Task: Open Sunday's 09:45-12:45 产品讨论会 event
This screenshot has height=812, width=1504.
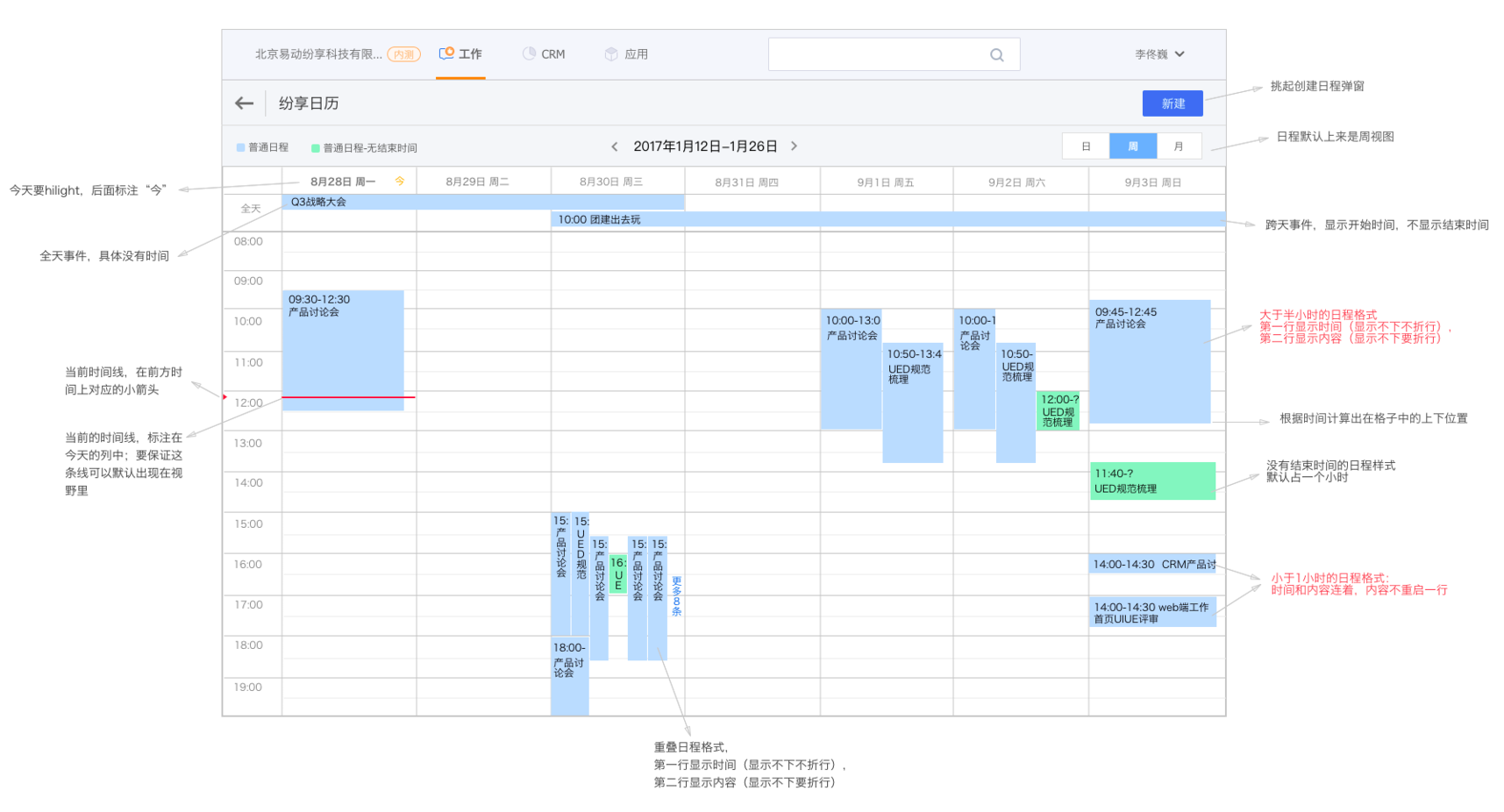Action: [1150, 361]
